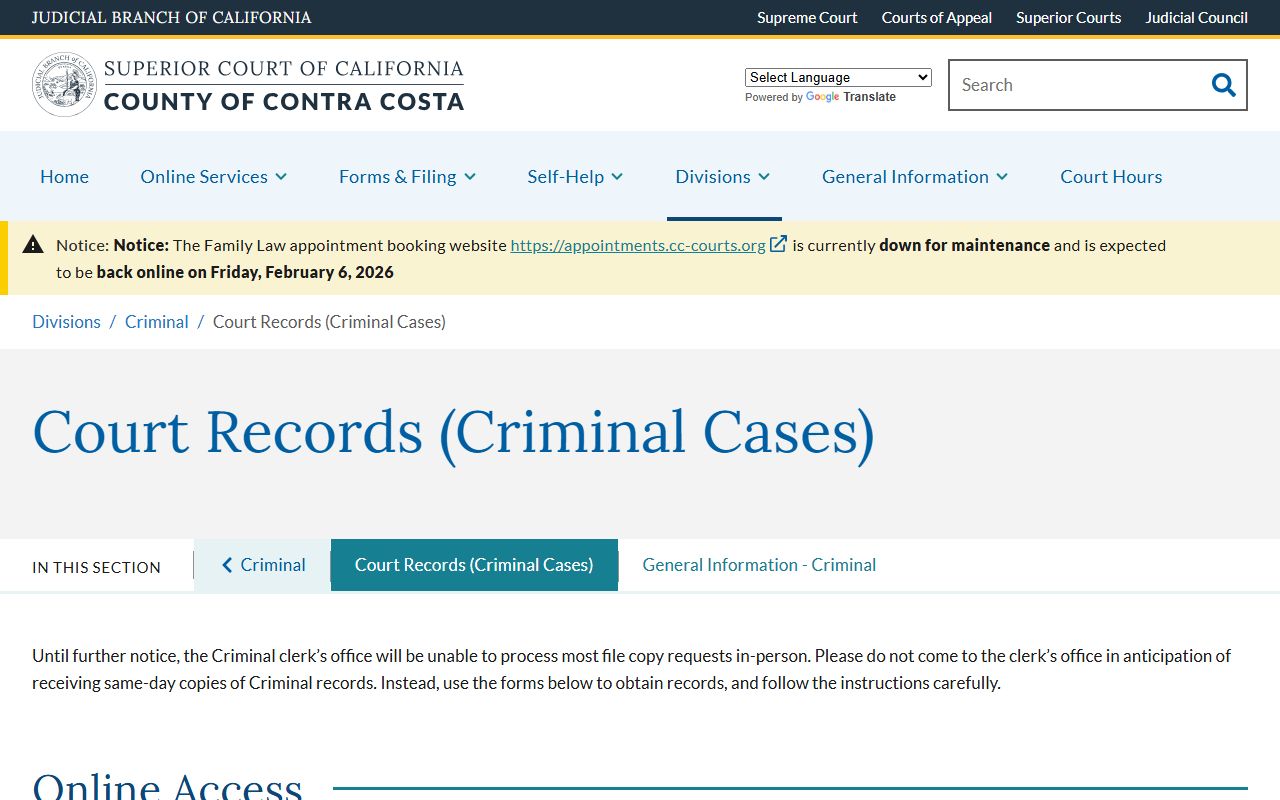Click the IN THIS SECTION label
The width and height of the screenshot is (1280, 800).
pos(96,567)
